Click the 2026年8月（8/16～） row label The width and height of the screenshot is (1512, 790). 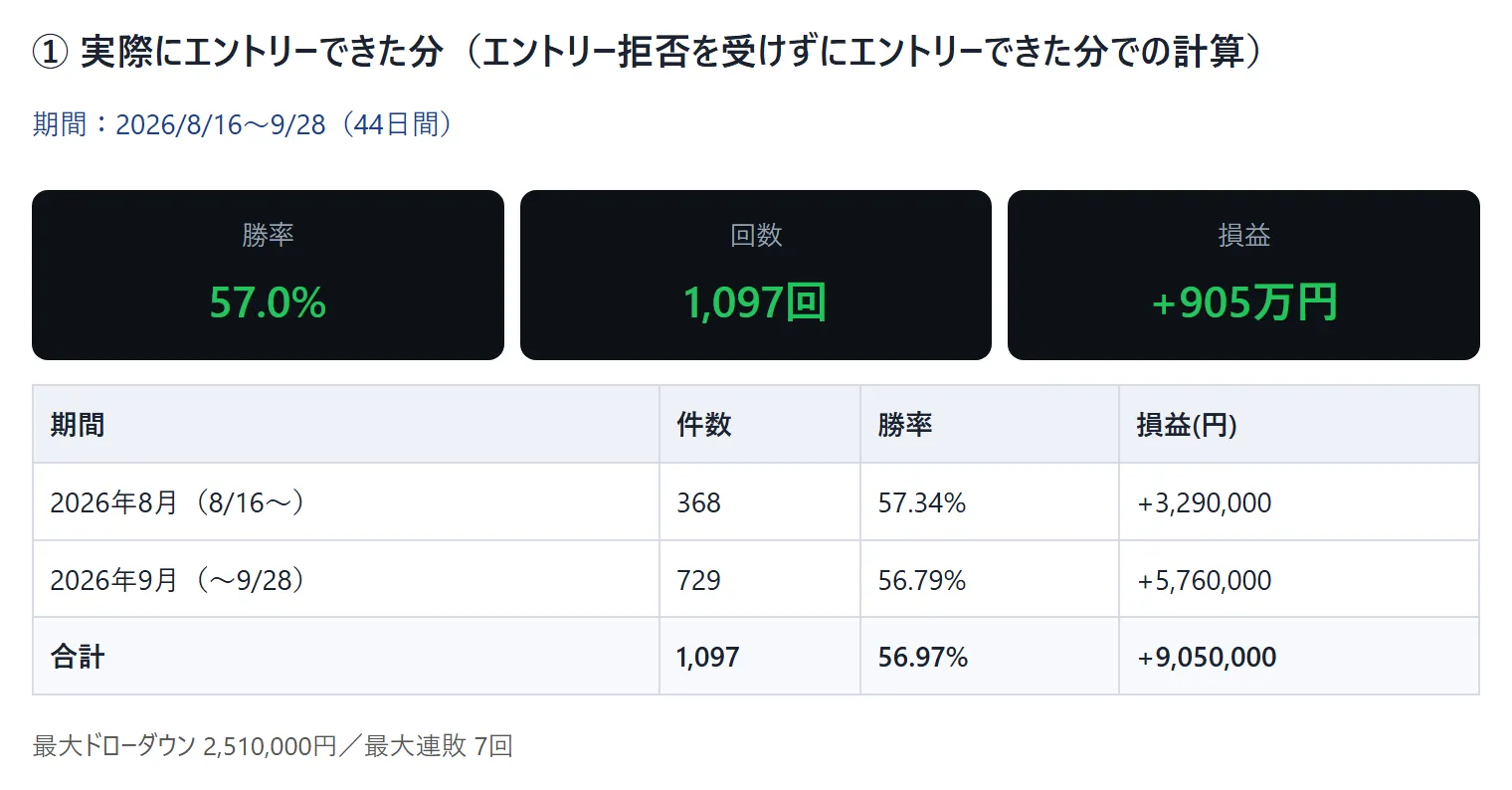click(x=179, y=502)
